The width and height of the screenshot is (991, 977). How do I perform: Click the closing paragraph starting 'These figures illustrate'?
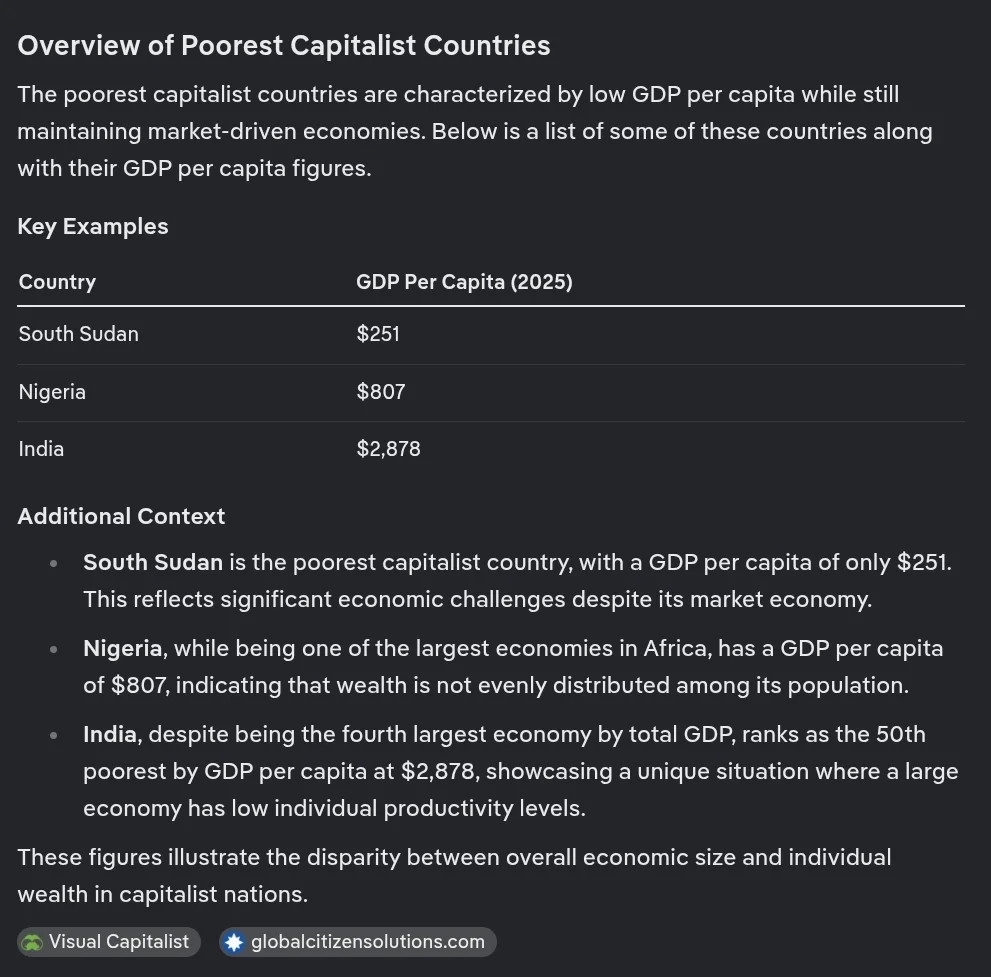click(x=453, y=875)
